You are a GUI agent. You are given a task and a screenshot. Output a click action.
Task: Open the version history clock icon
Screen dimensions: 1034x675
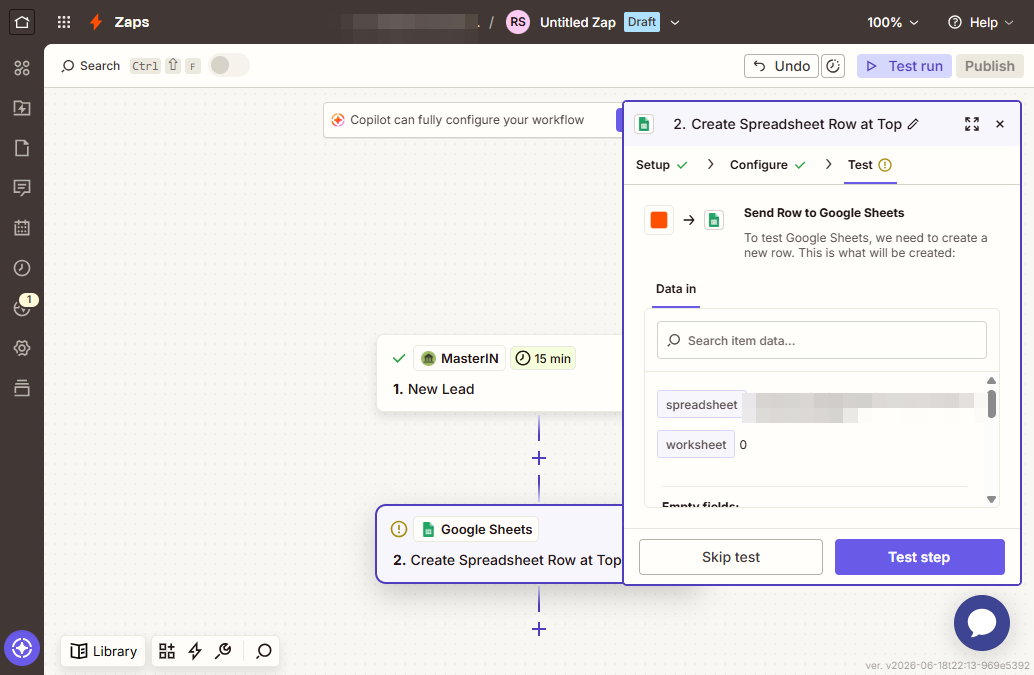pyautogui.click(x=833, y=66)
